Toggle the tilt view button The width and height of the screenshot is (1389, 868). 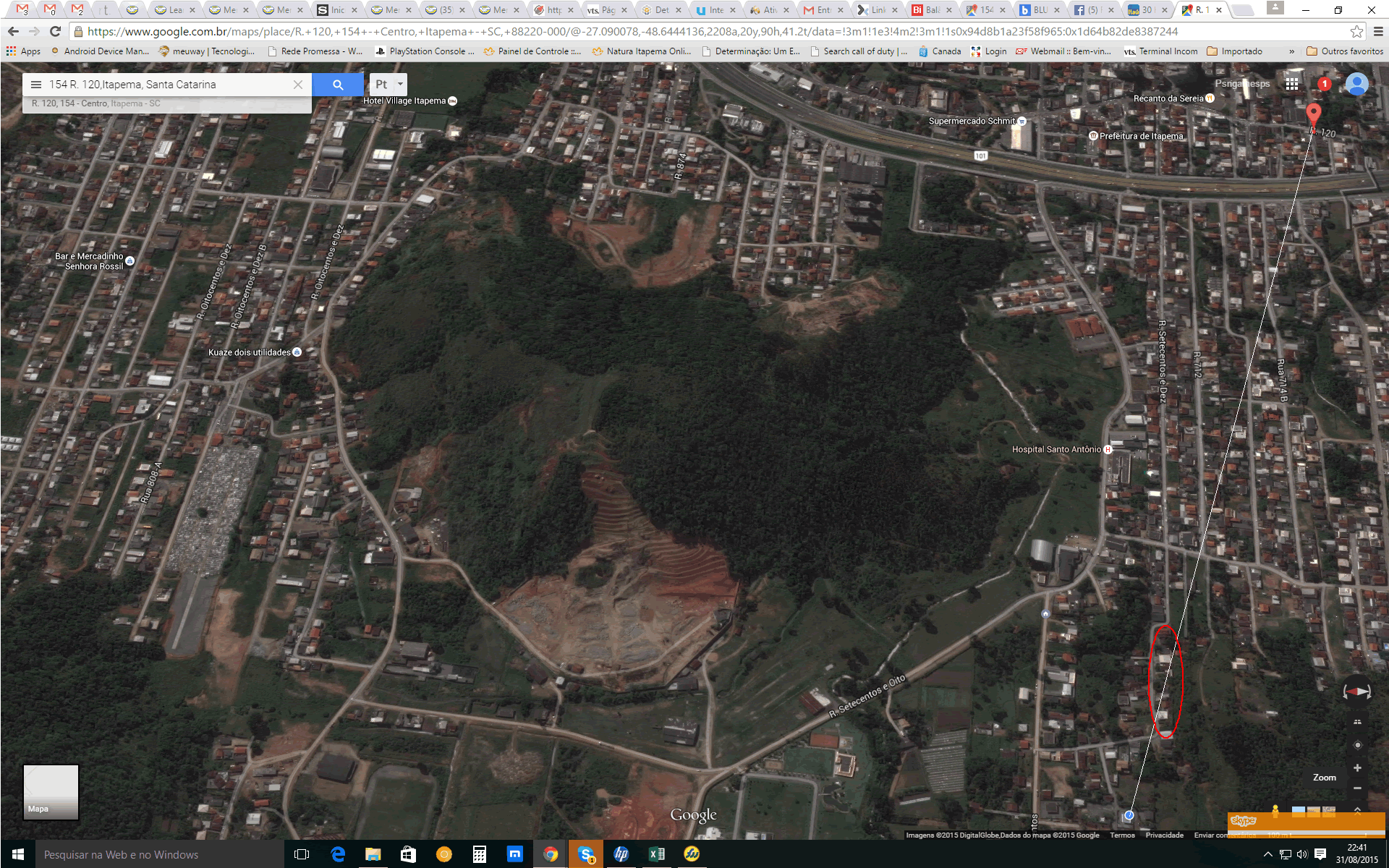point(1357,722)
